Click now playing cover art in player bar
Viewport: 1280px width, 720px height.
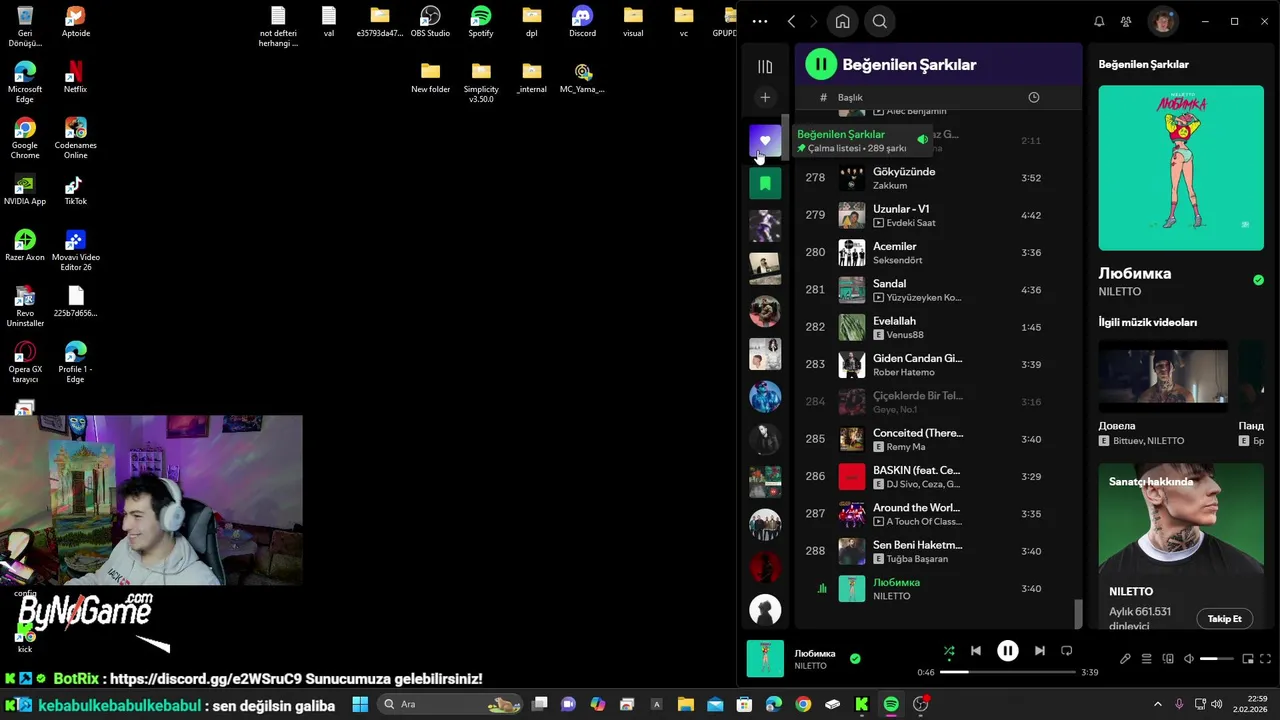click(x=765, y=659)
